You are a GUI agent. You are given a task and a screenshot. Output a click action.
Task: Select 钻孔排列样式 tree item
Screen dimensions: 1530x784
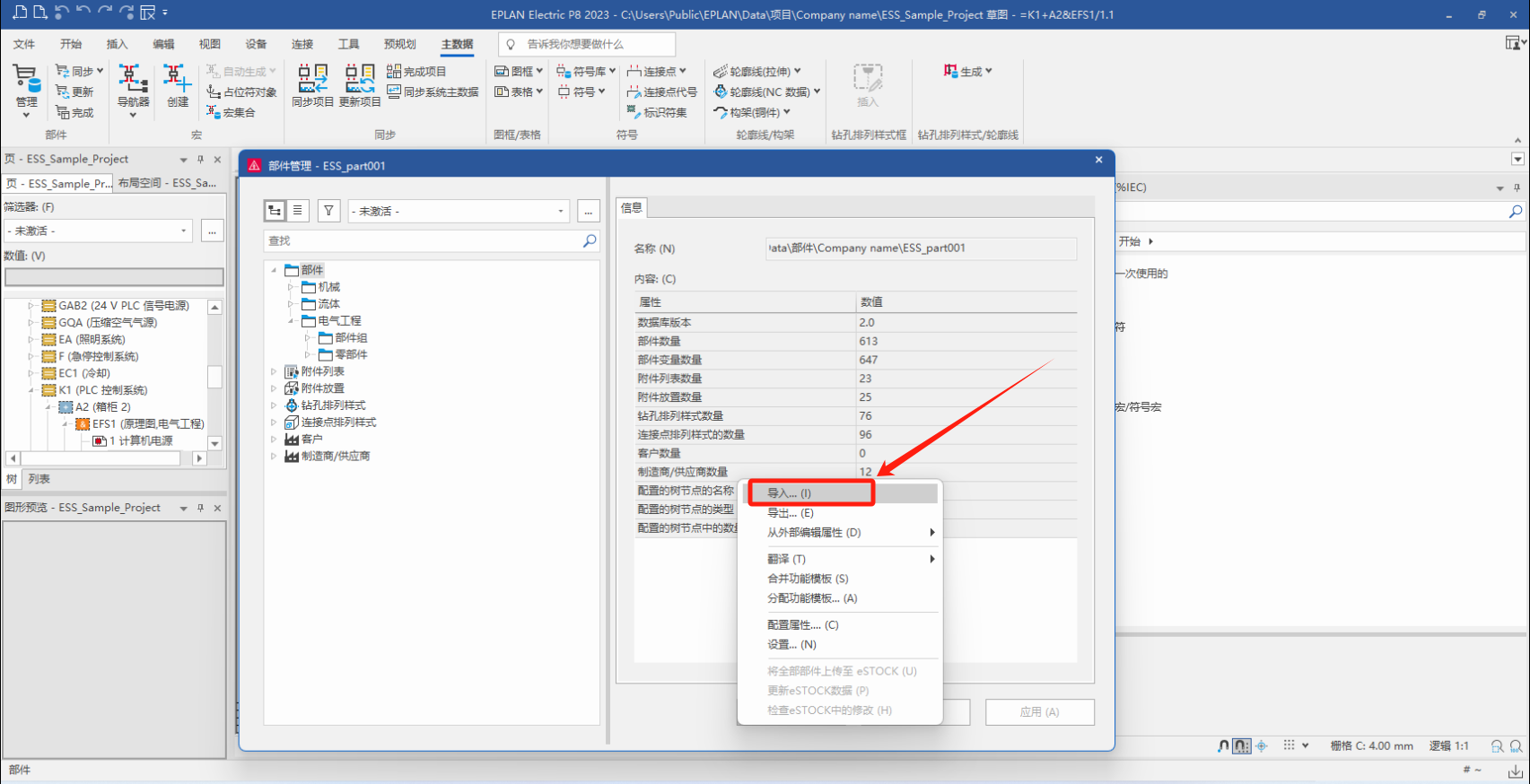click(x=334, y=405)
